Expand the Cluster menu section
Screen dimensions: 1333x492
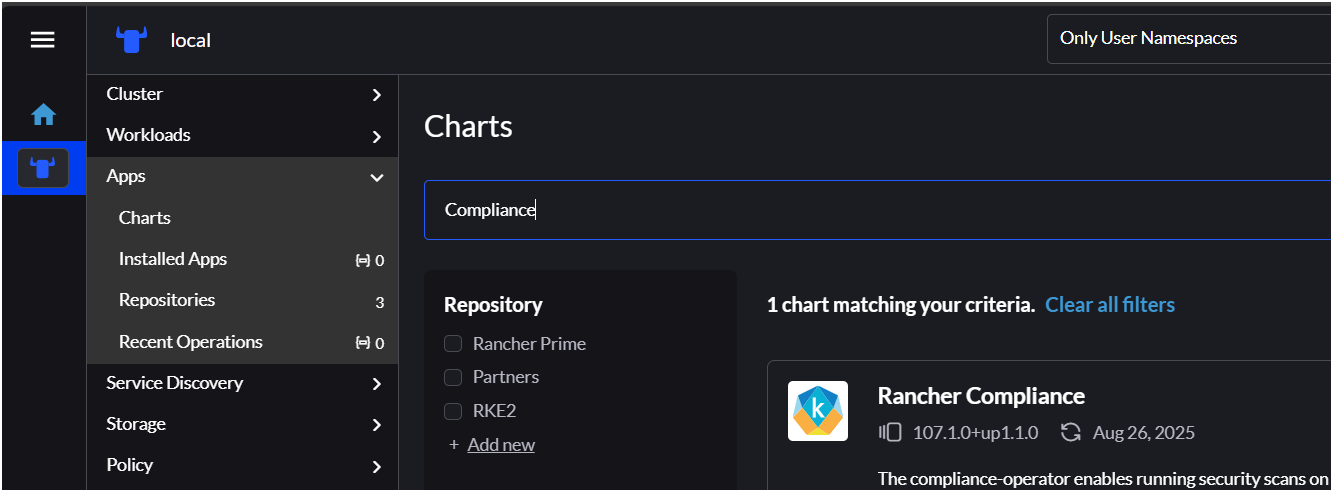tap(376, 95)
